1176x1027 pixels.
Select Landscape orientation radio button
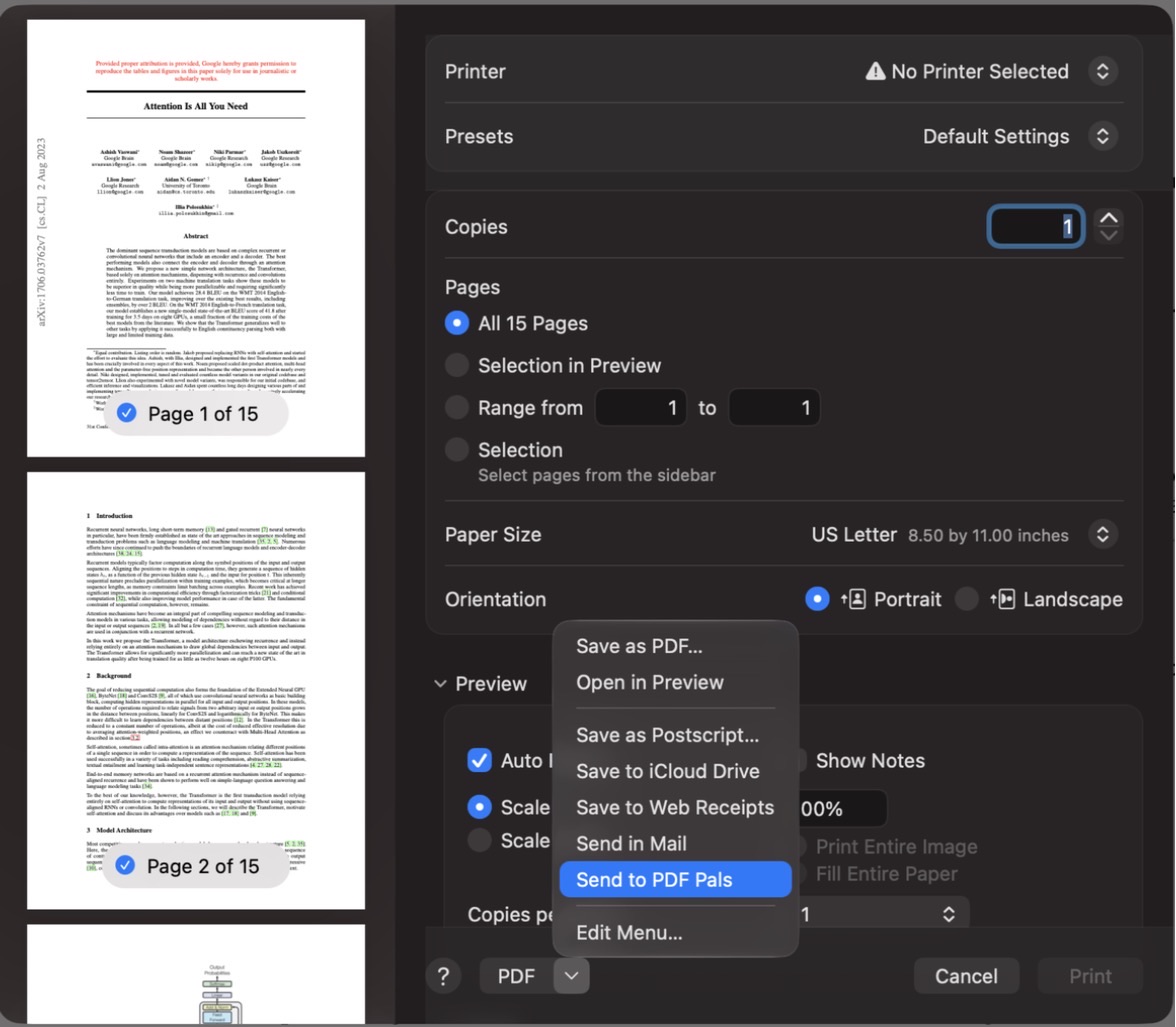(x=967, y=599)
